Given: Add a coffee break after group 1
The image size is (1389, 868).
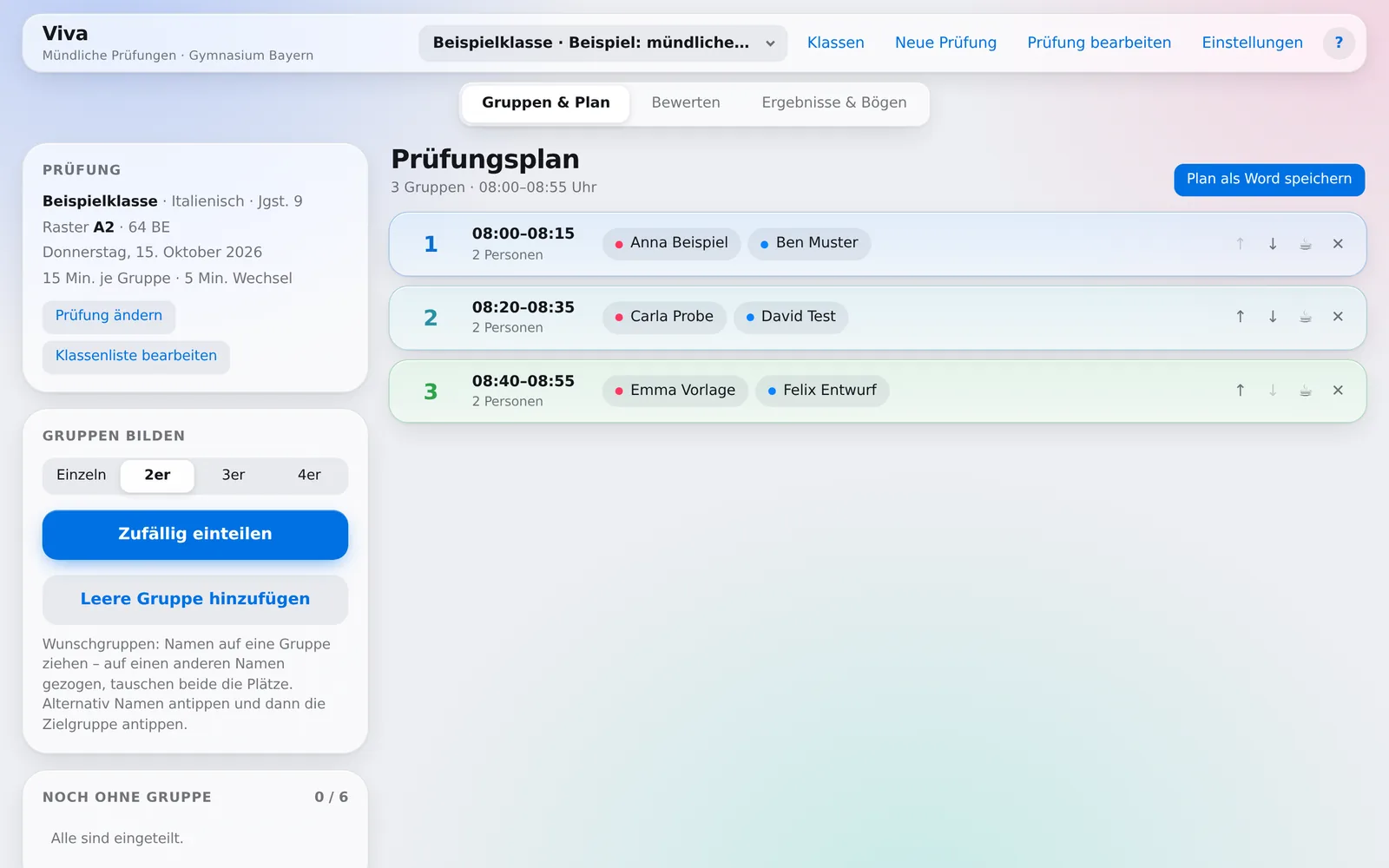Looking at the screenshot, I should (1305, 244).
